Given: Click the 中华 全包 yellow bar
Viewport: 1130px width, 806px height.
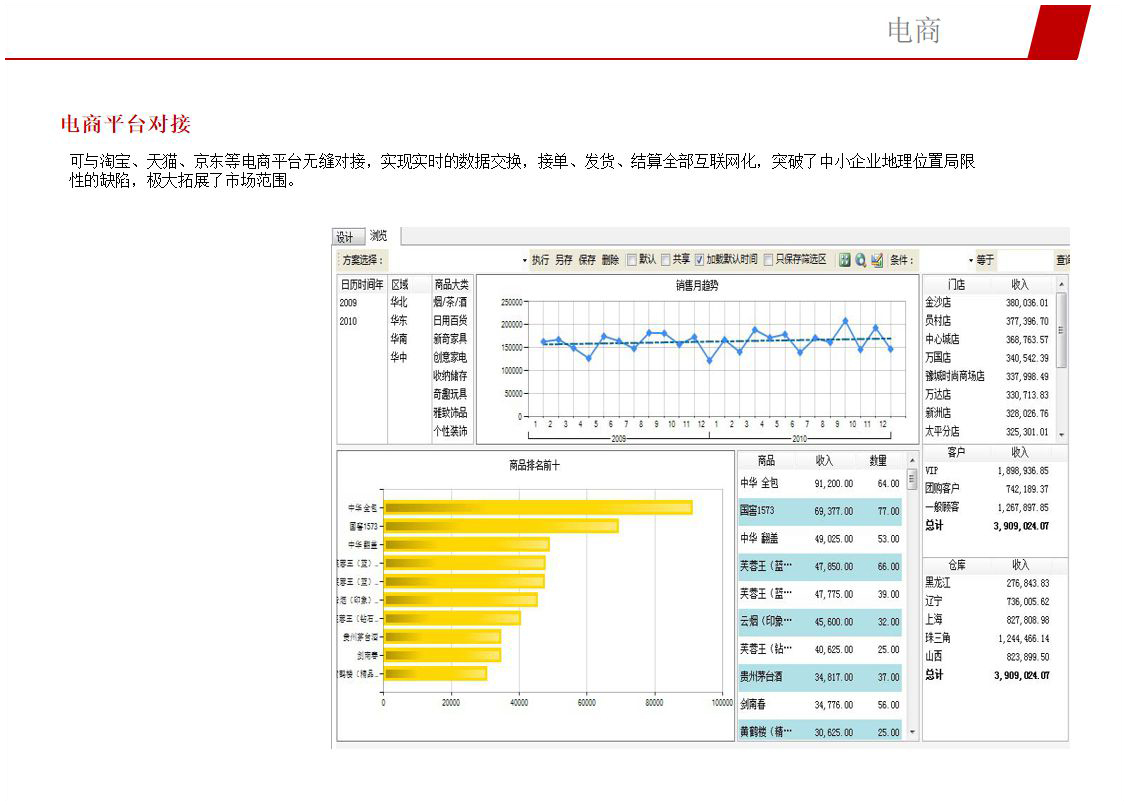Looking at the screenshot, I should (538, 508).
